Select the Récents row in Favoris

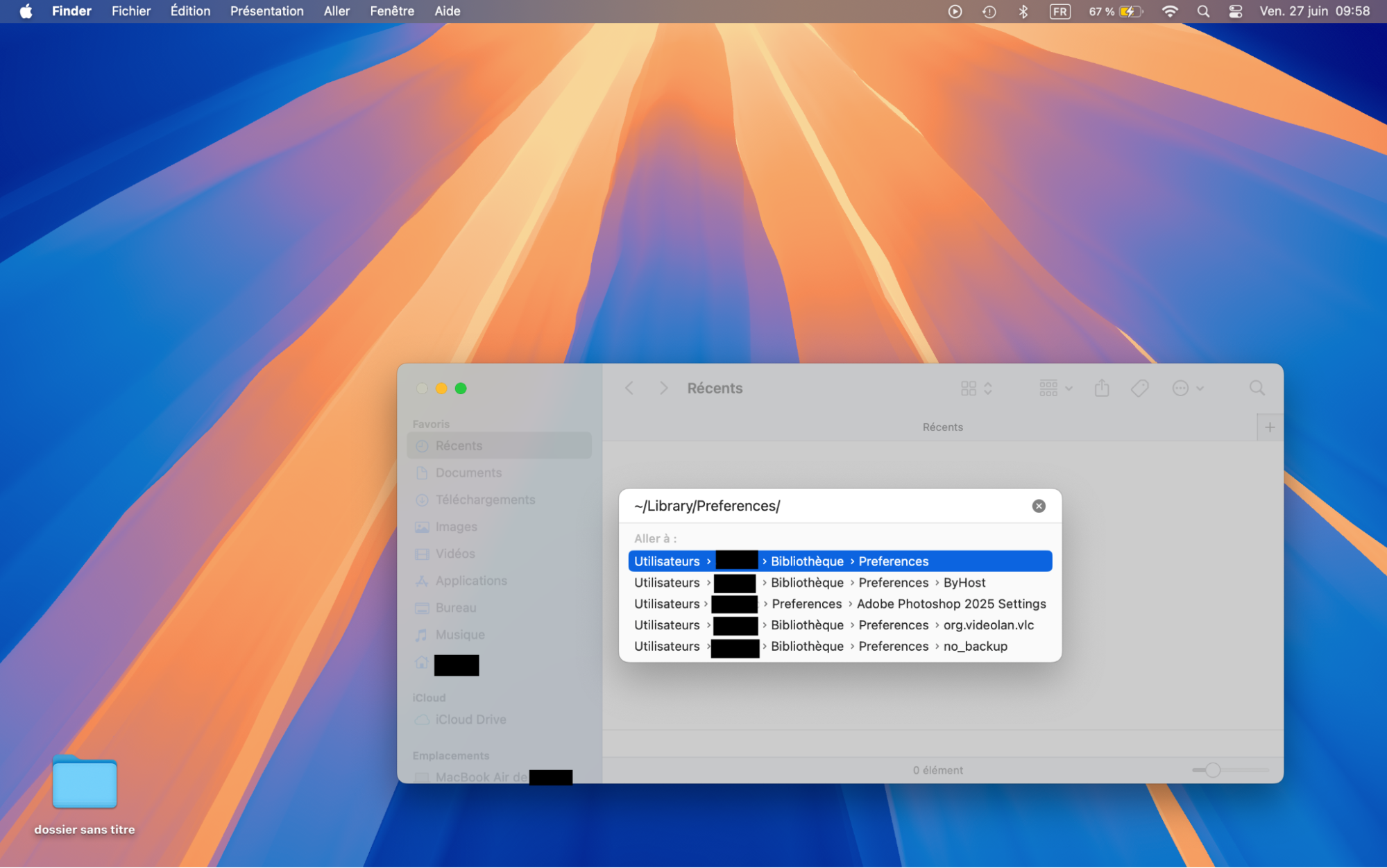click(459, 445)
